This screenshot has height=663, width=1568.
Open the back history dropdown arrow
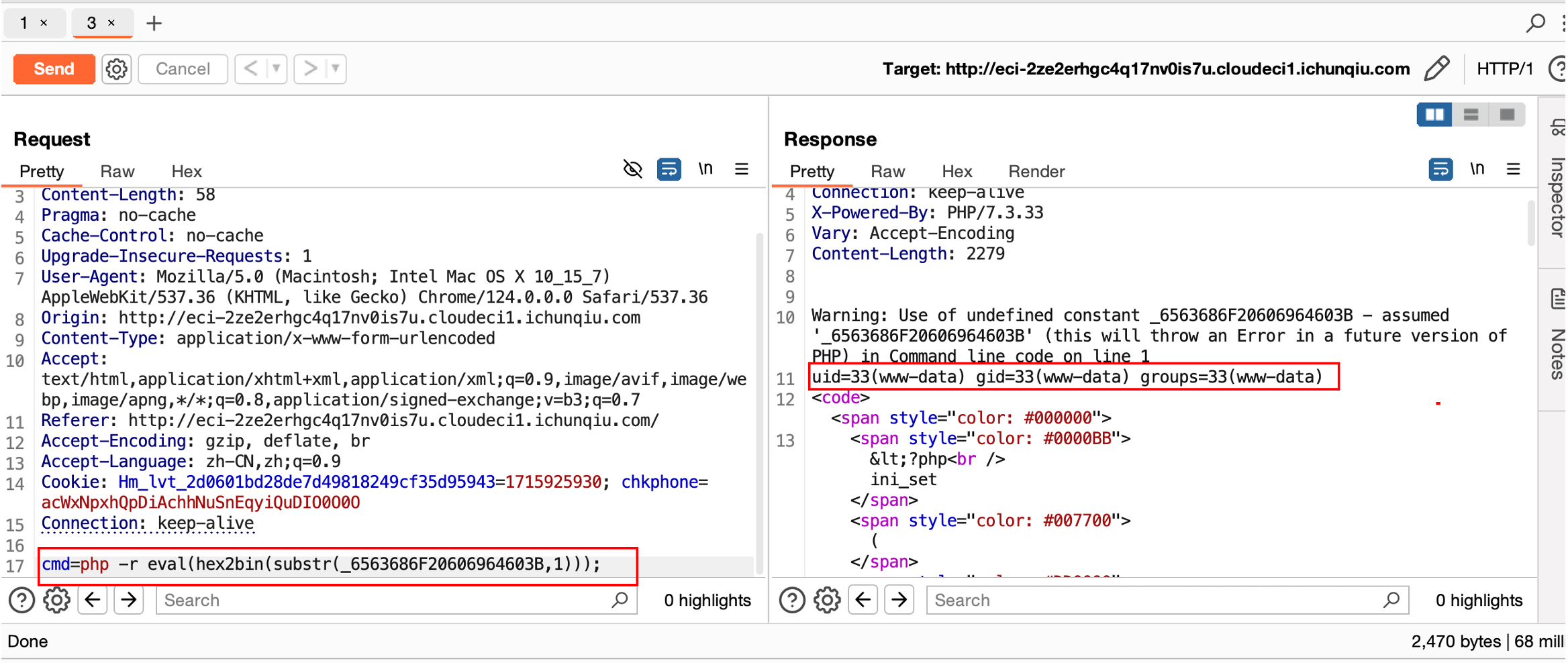click(277, 69)
